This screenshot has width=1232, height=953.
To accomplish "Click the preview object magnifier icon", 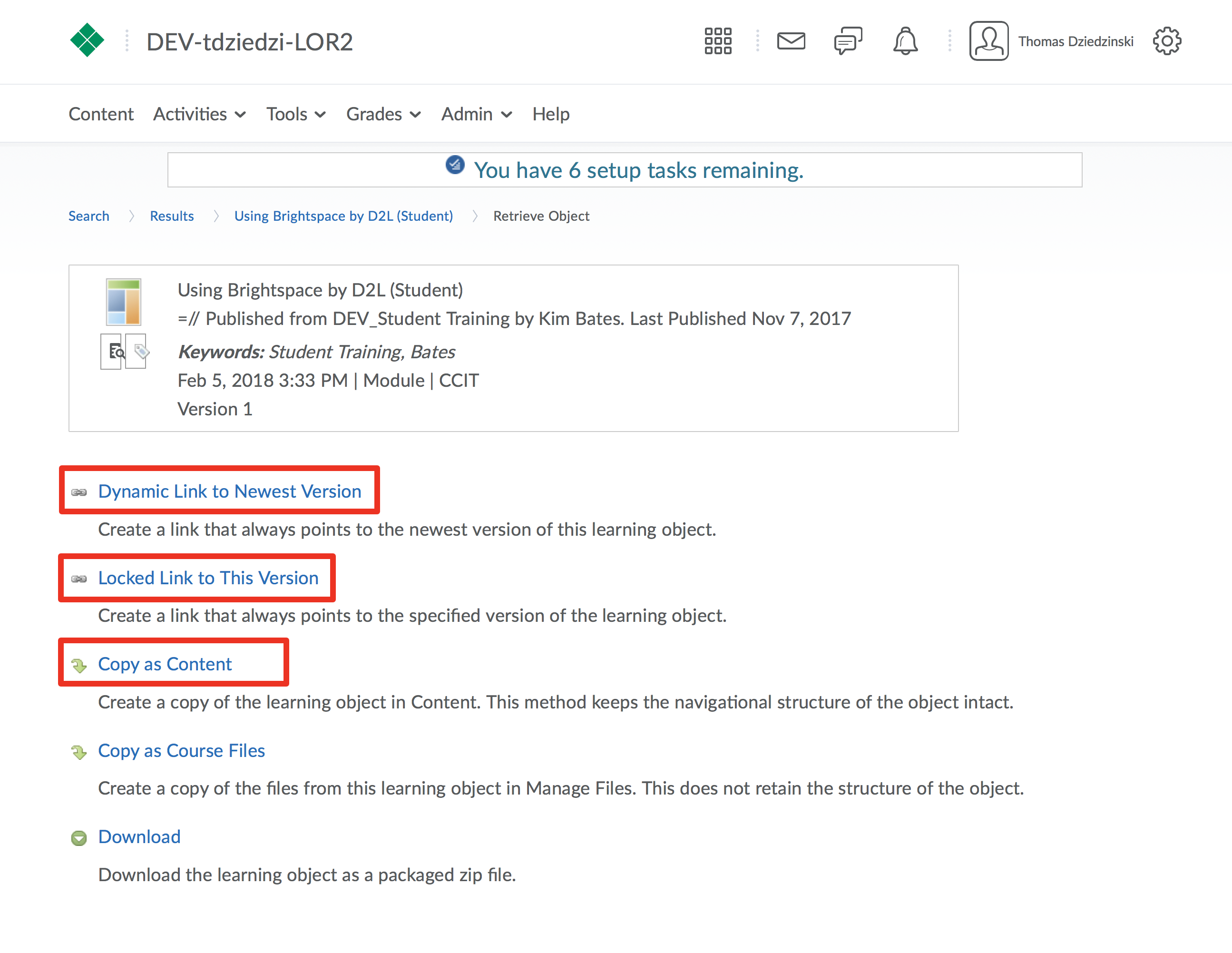I will 111,352.
